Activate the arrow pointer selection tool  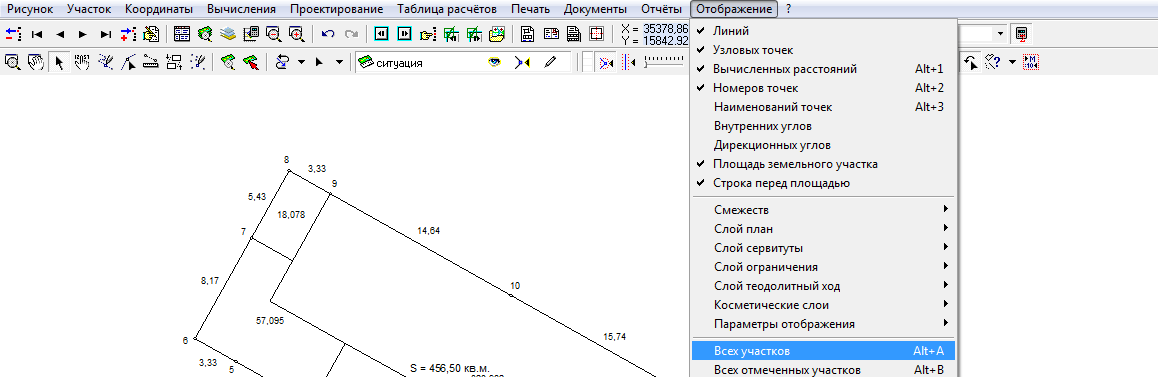tap(58, 63)
